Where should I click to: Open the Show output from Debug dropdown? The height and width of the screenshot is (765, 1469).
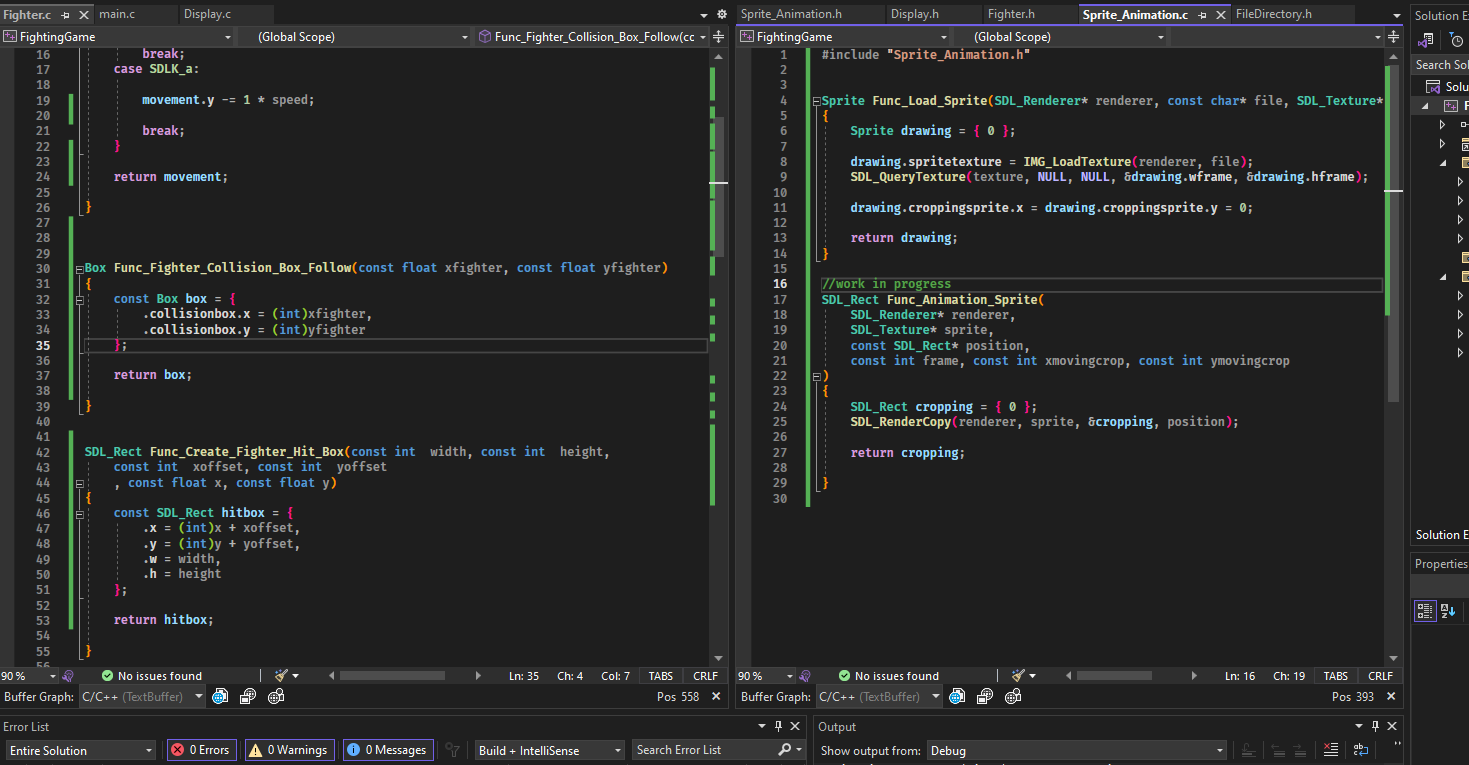point(1076,750)
